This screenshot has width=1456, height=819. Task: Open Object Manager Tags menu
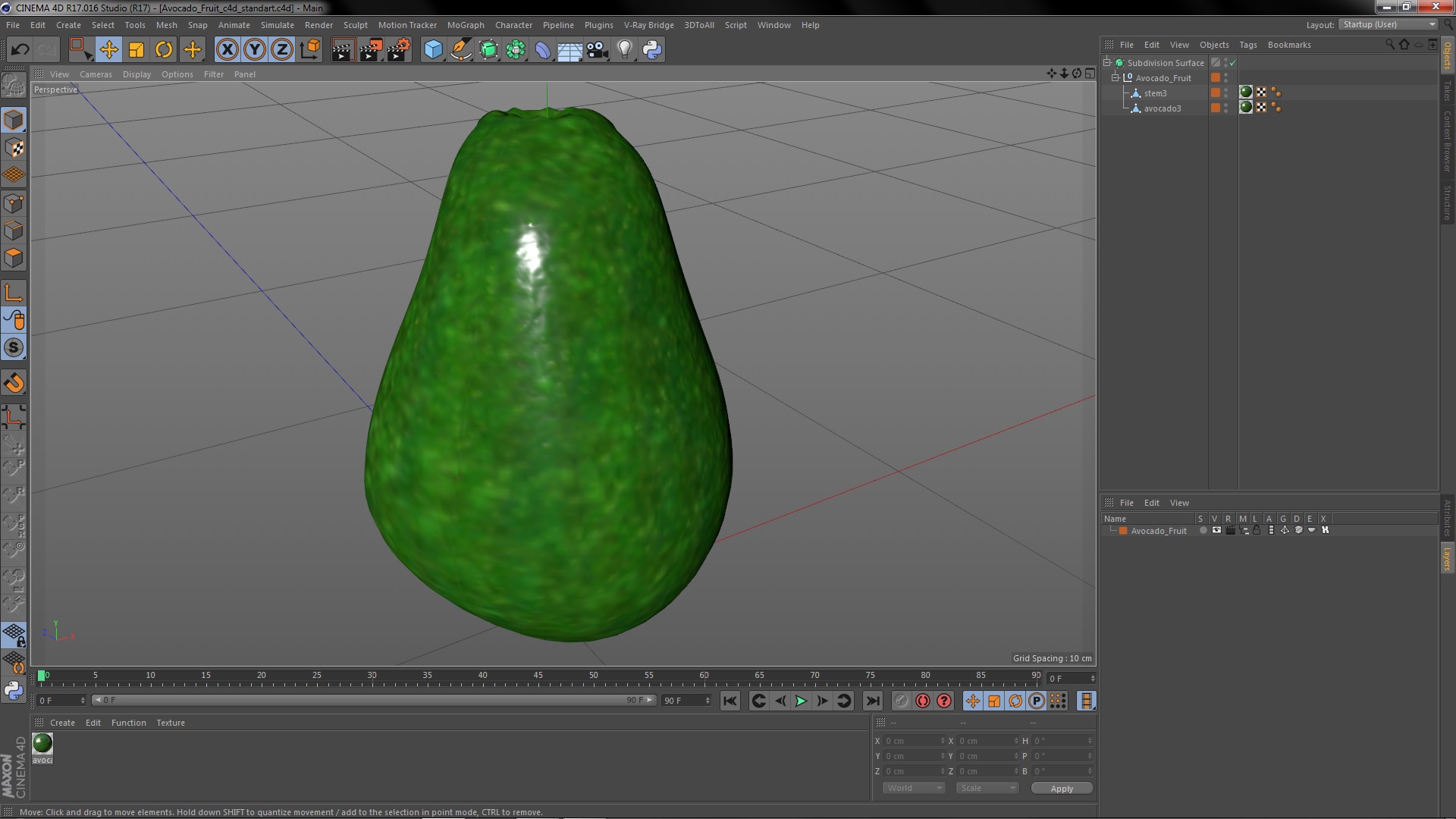tap(1247, 45)
